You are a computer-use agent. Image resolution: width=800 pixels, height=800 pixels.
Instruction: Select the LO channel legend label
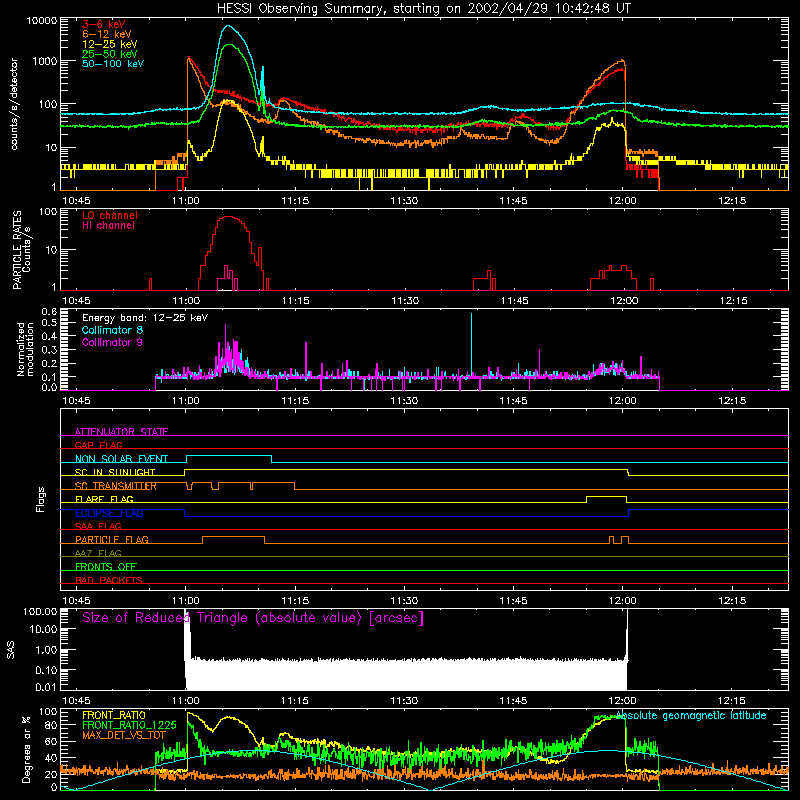point(110,215)
